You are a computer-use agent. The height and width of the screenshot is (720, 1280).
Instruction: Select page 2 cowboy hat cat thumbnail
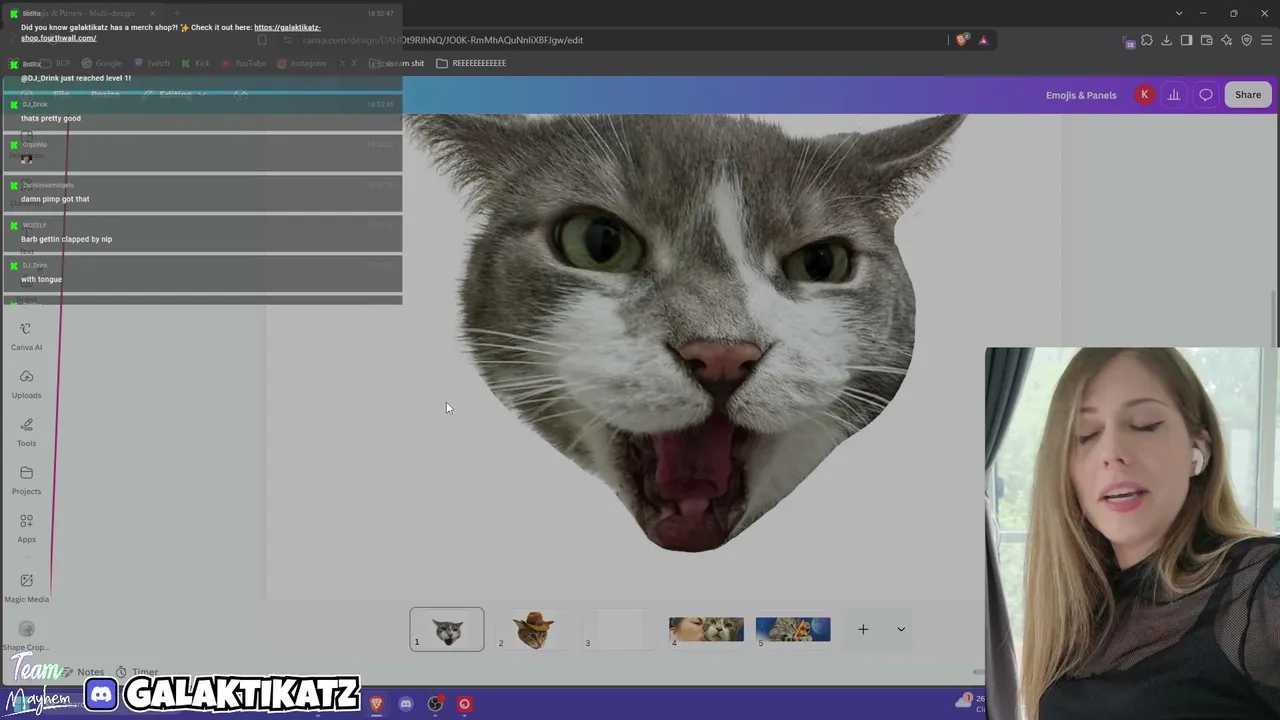(x=533, y=629)
